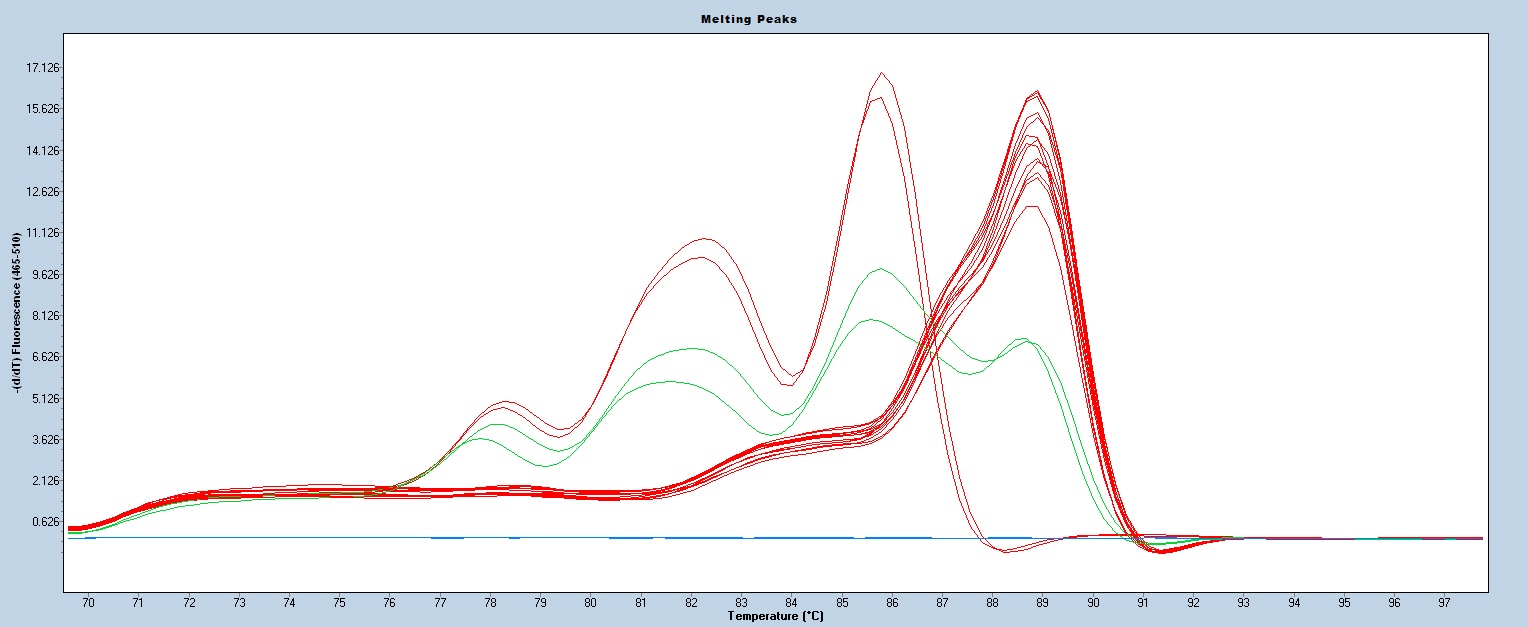Select the 0.626 y-axis tick value

pos(43,522)
